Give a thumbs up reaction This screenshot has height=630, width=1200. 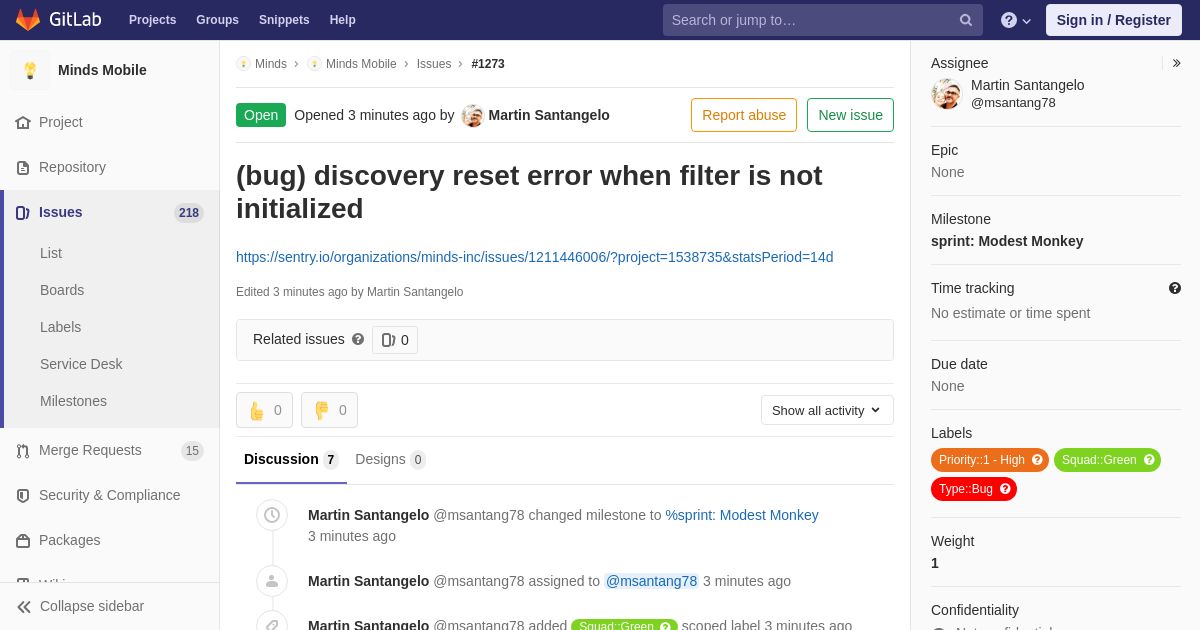coord(264,410)
